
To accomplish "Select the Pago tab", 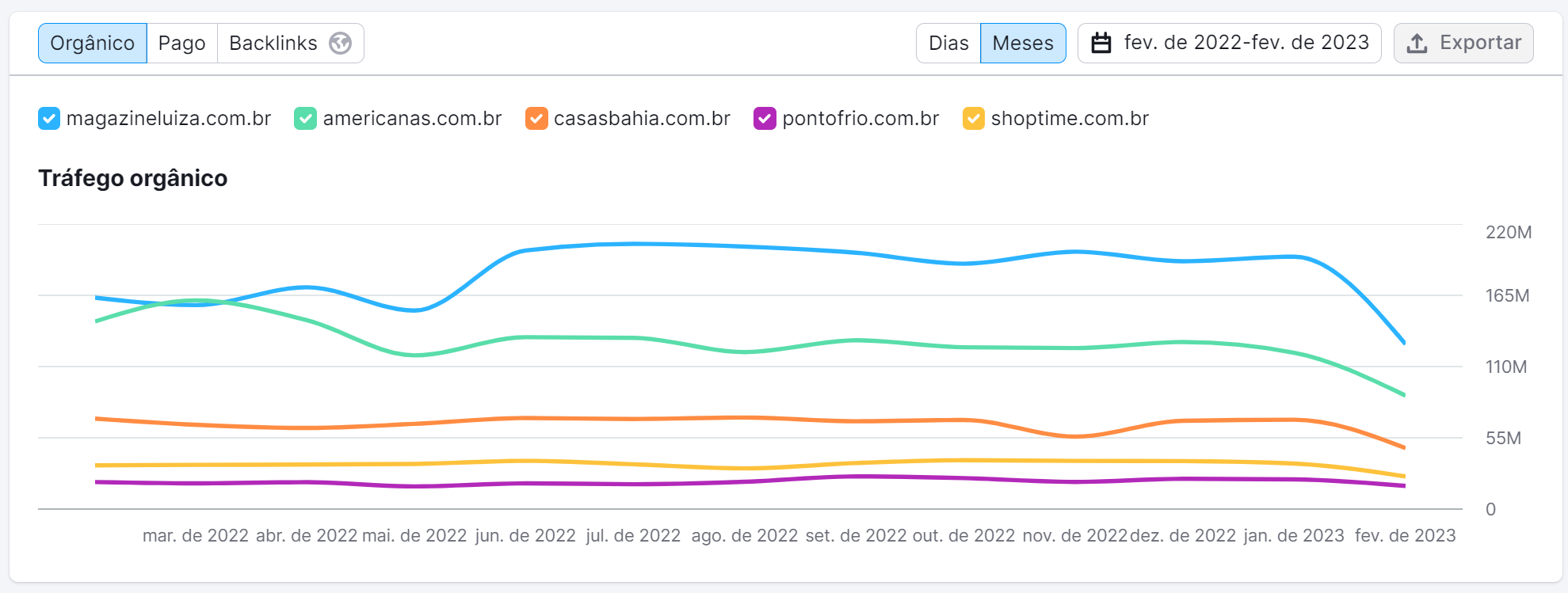I will [181, 43].
